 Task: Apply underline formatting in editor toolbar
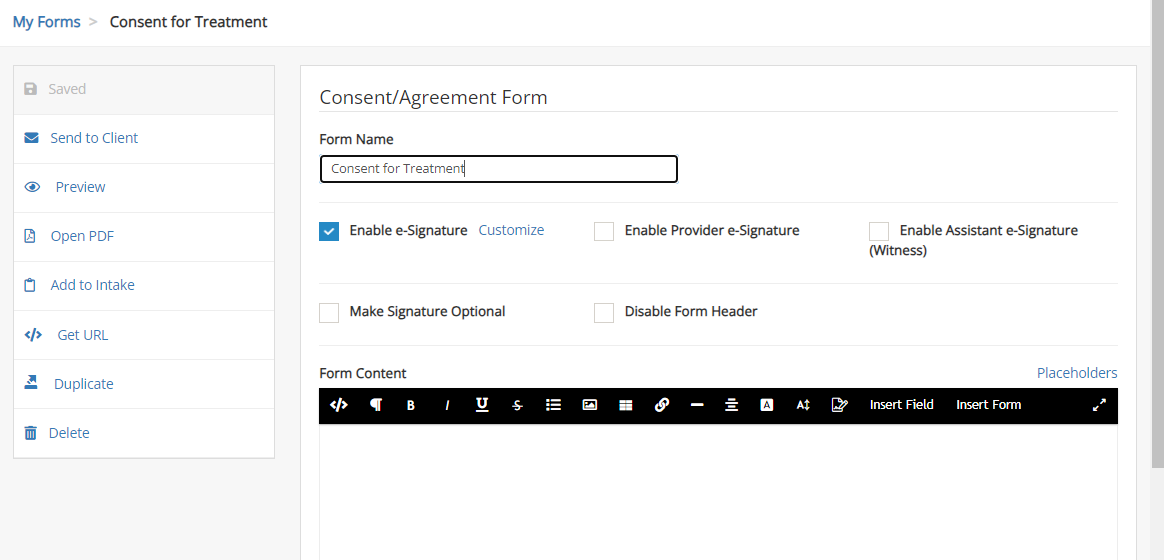(482, 405)
